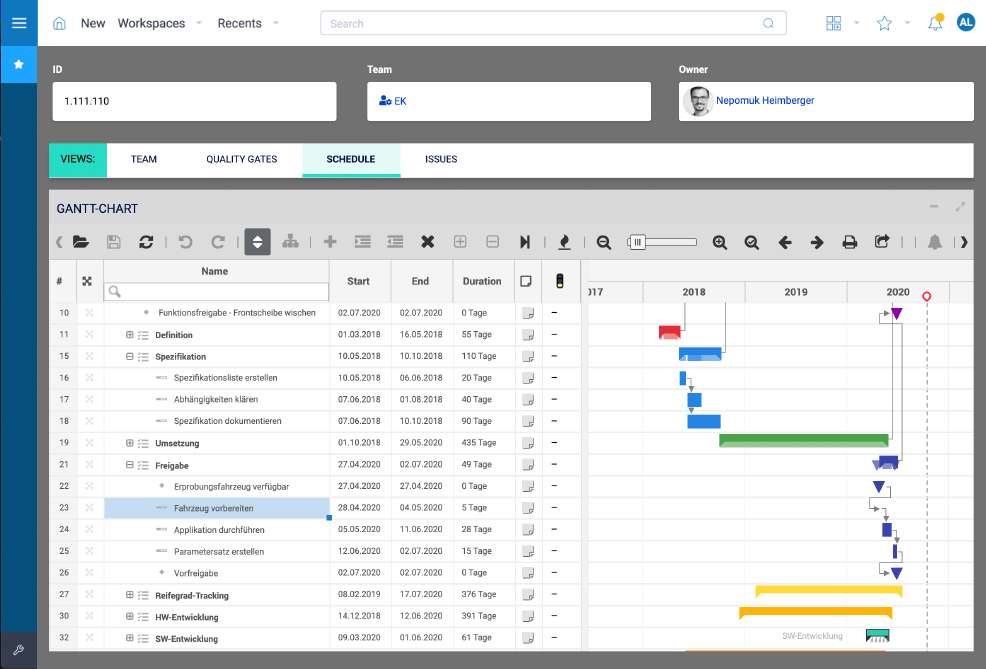This screenshot has width=986, height=669.
Task: Switch to the Quality Gates tab
Action: (241, 159)
